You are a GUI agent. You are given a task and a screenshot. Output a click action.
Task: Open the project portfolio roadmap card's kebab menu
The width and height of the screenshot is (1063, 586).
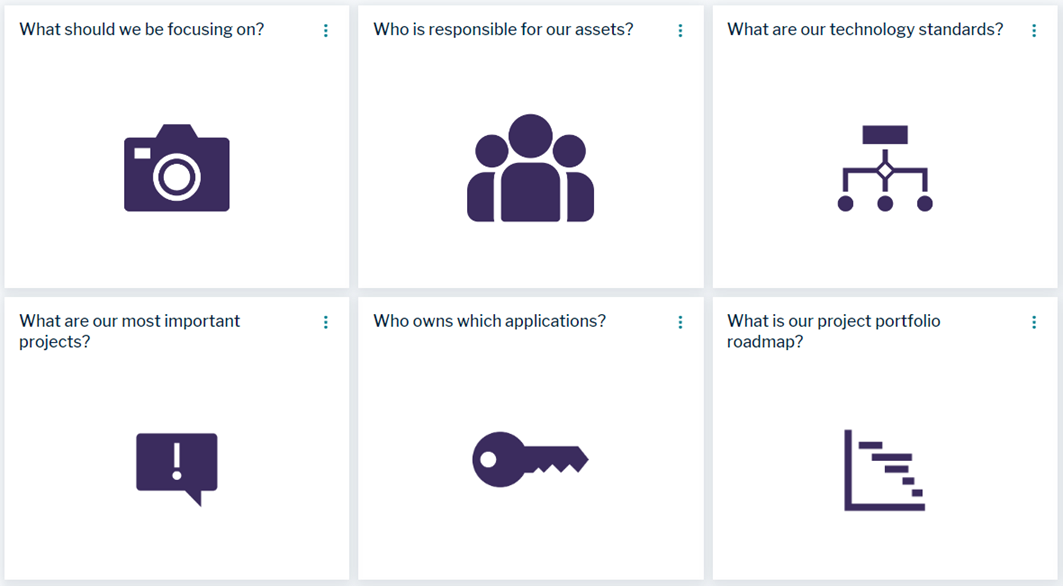[1034, 322]
